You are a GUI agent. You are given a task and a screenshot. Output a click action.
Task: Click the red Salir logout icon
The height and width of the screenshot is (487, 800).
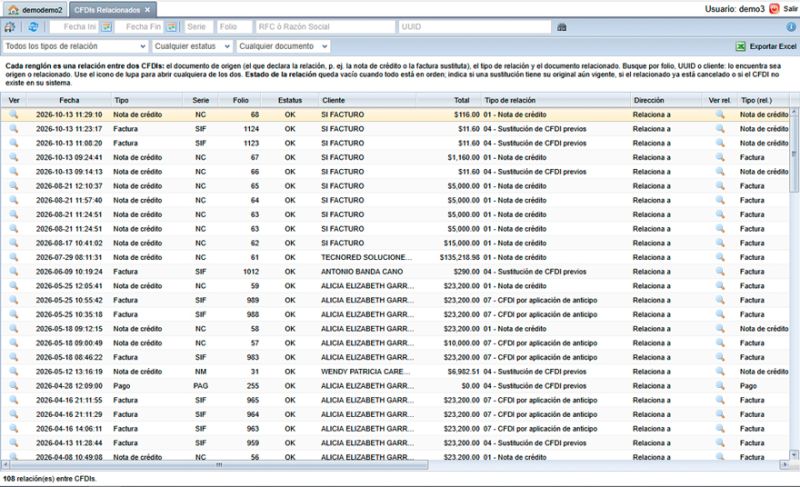click(774, 9)
